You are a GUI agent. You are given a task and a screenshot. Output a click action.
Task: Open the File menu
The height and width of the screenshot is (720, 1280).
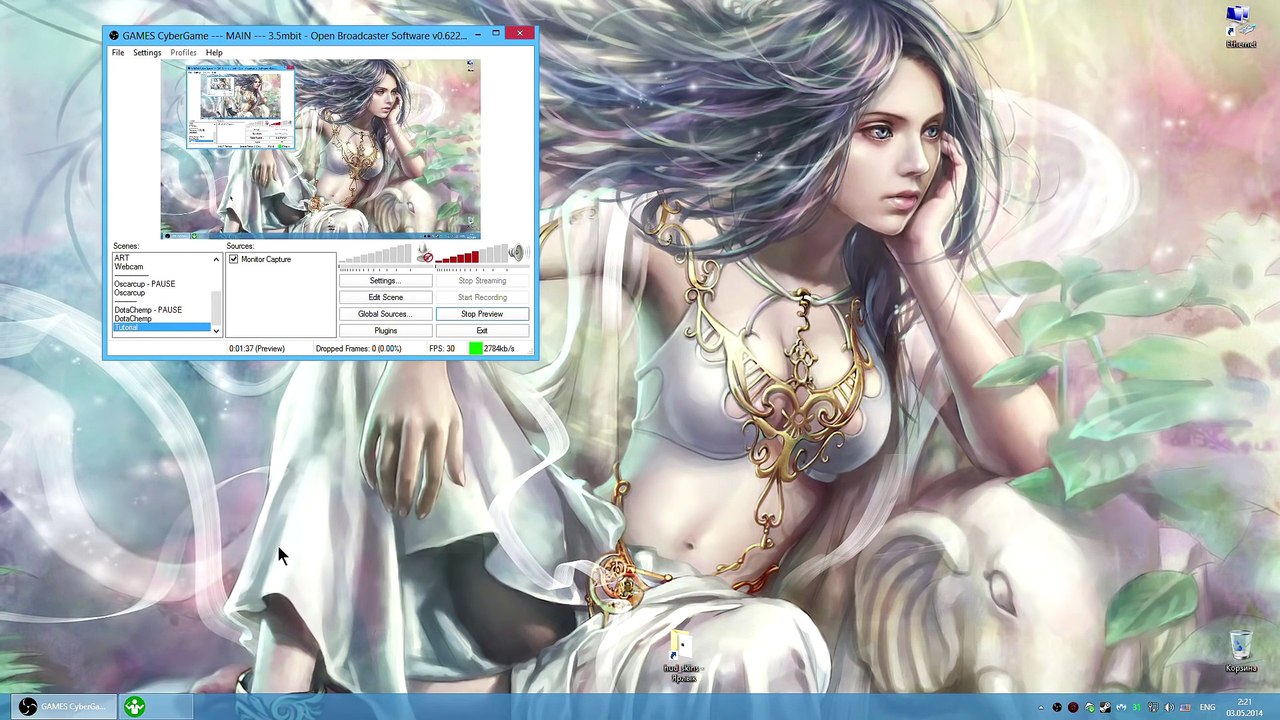point(118,53)
